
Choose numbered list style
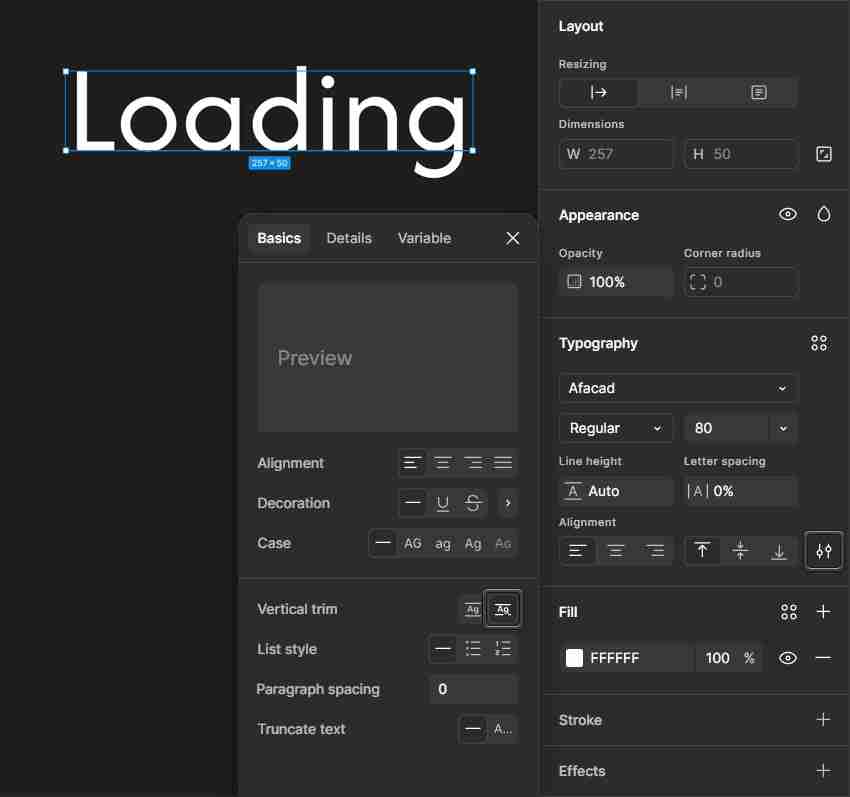click(x=503, y=648)
